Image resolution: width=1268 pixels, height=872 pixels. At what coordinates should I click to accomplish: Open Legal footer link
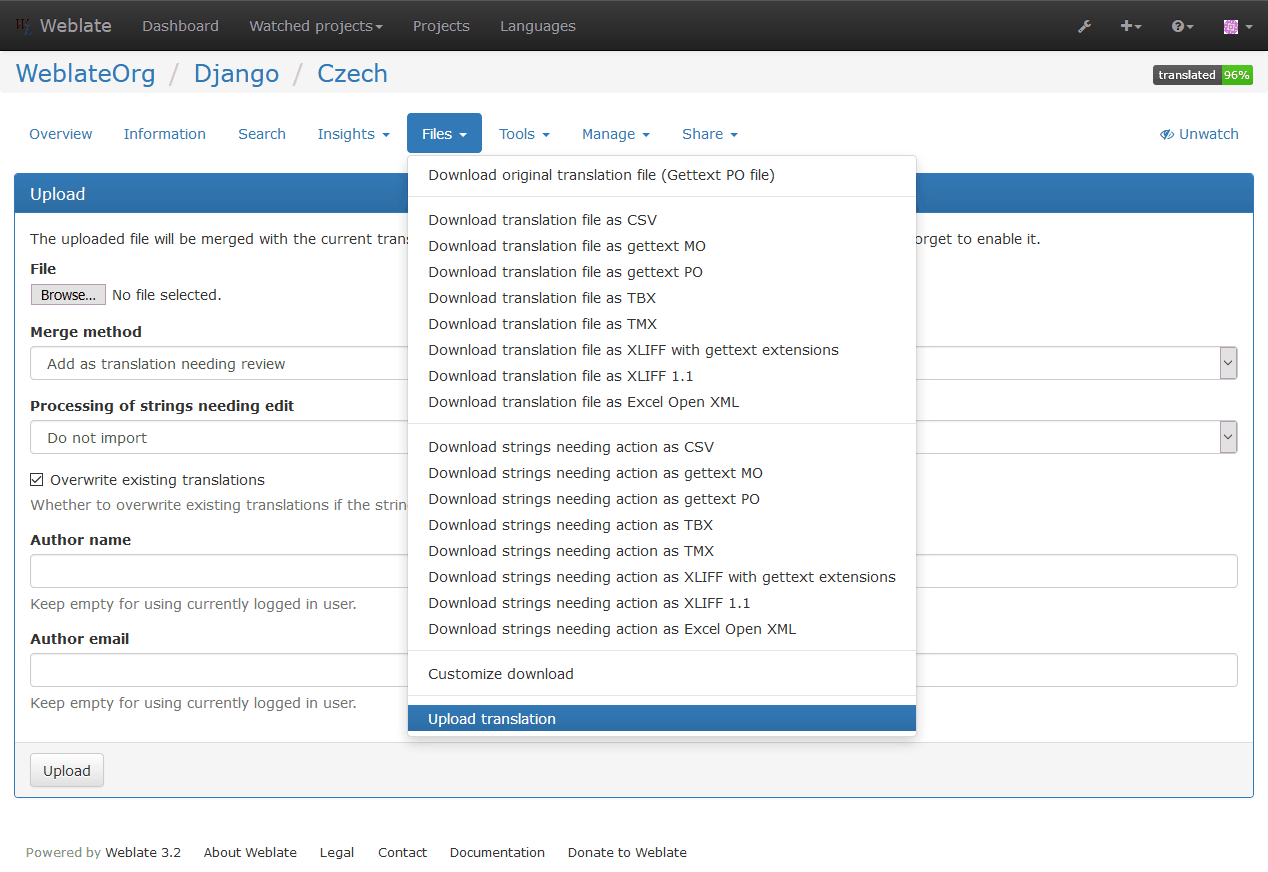[x=337, y=853]
